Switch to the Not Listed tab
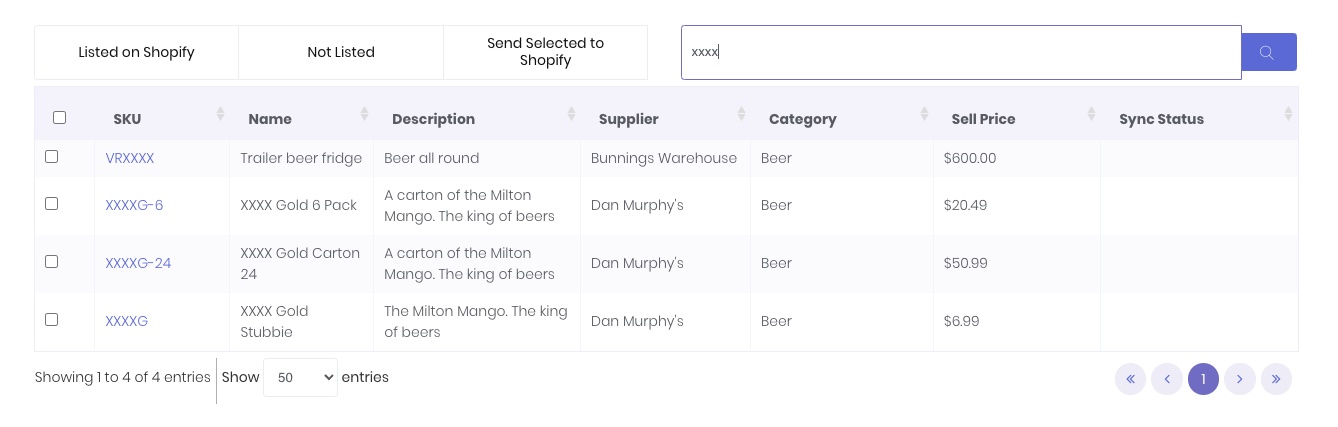The height and width of the screenshot is (427, 1338). pos(341,52)
